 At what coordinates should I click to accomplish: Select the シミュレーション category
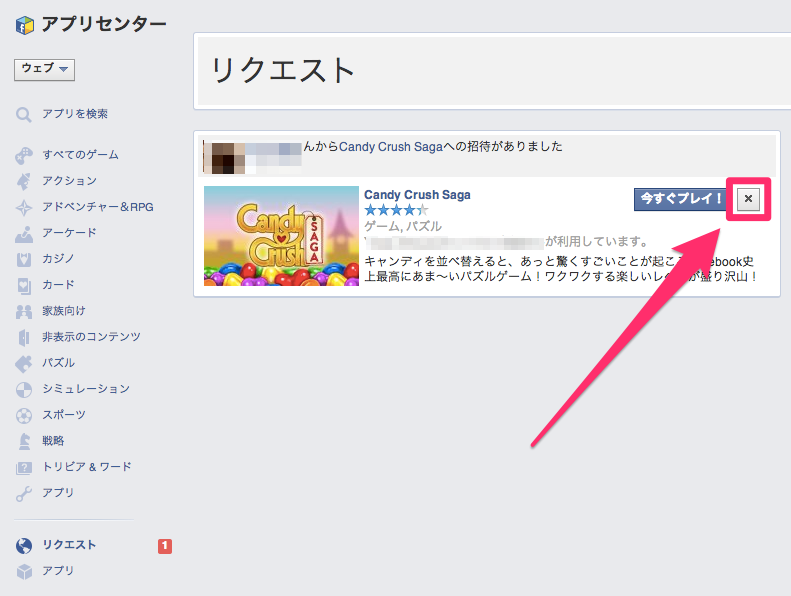tap(86, 389)
